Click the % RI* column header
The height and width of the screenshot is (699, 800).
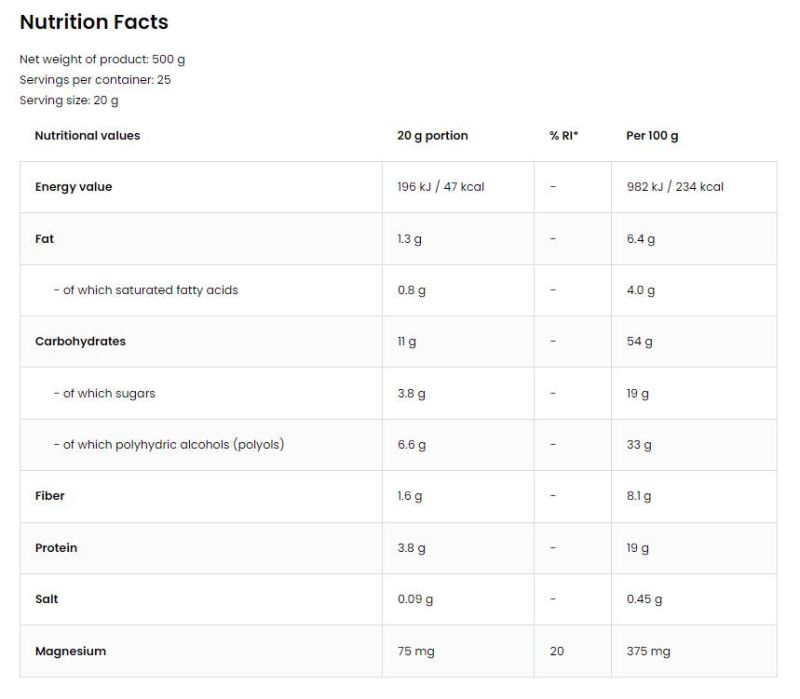564,135
